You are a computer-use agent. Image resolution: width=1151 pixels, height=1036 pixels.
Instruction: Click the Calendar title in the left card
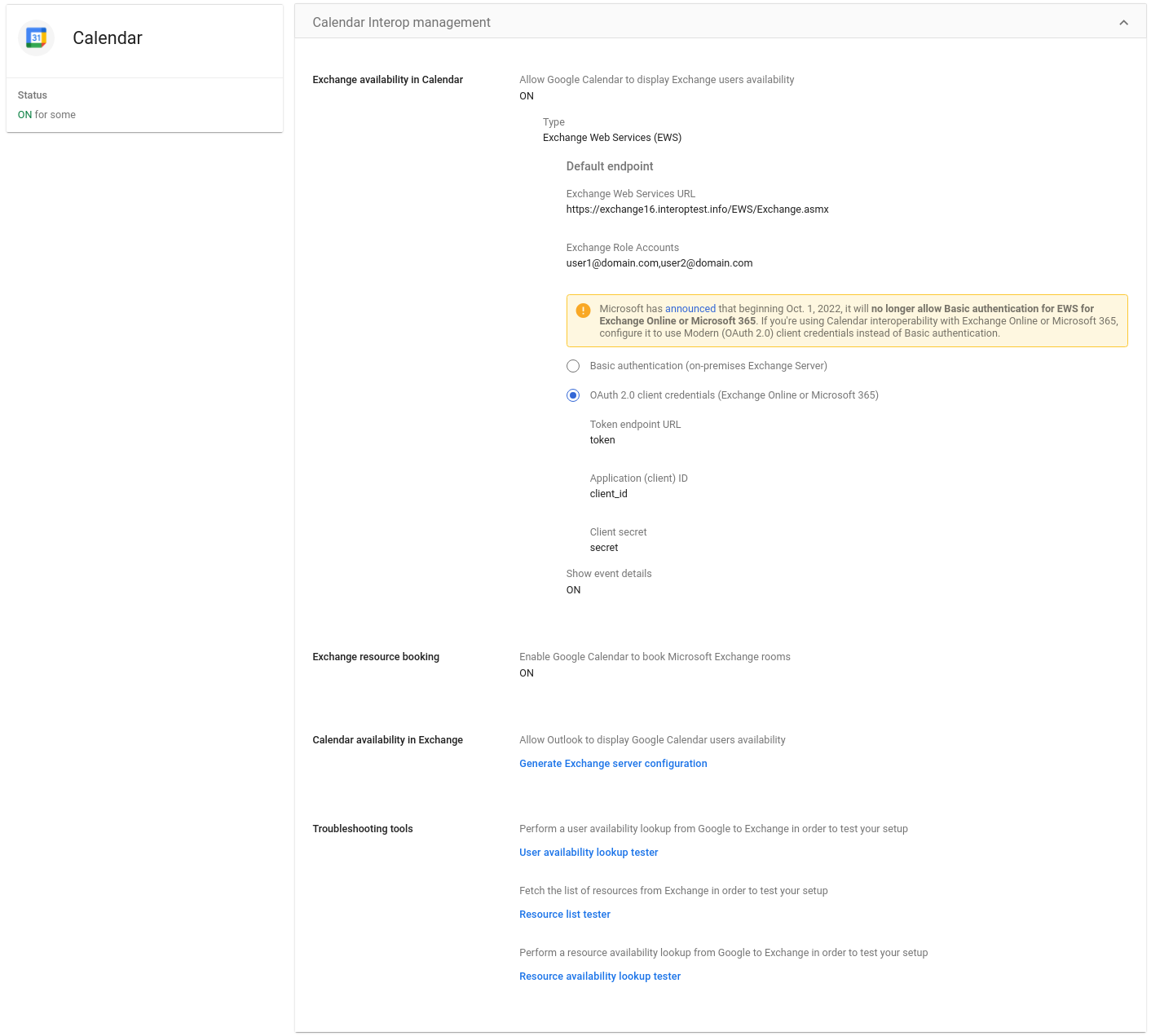click(x=108, y=37)
